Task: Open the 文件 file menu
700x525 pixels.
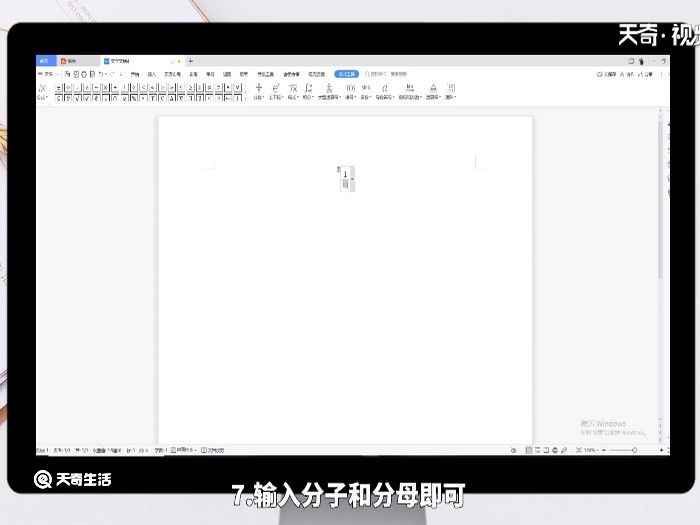Action: coord(46,74)
